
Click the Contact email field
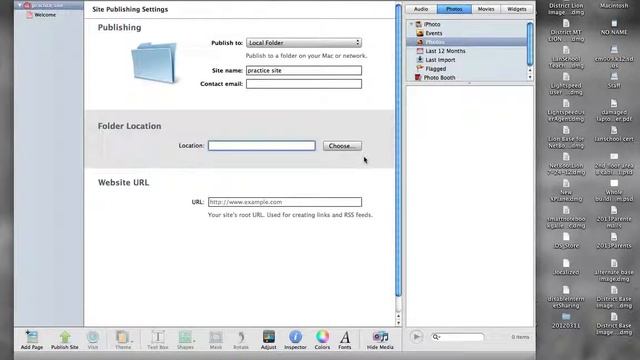(x=304, y=84)
